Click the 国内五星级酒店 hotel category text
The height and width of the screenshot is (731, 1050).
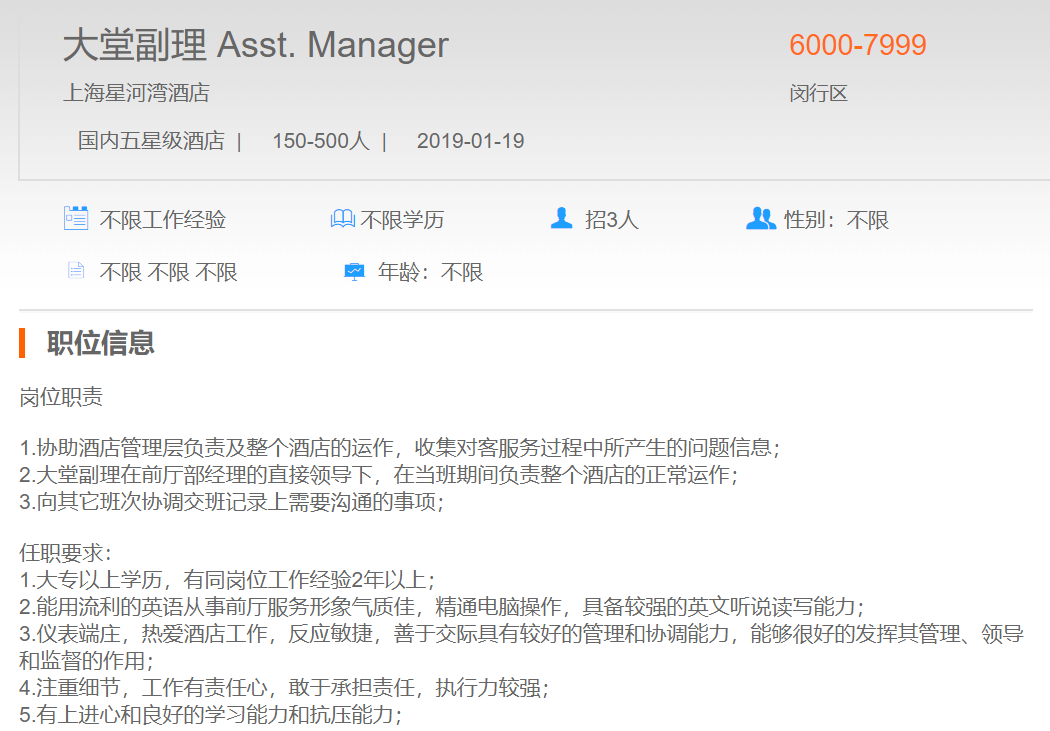[x=151, y=141]
